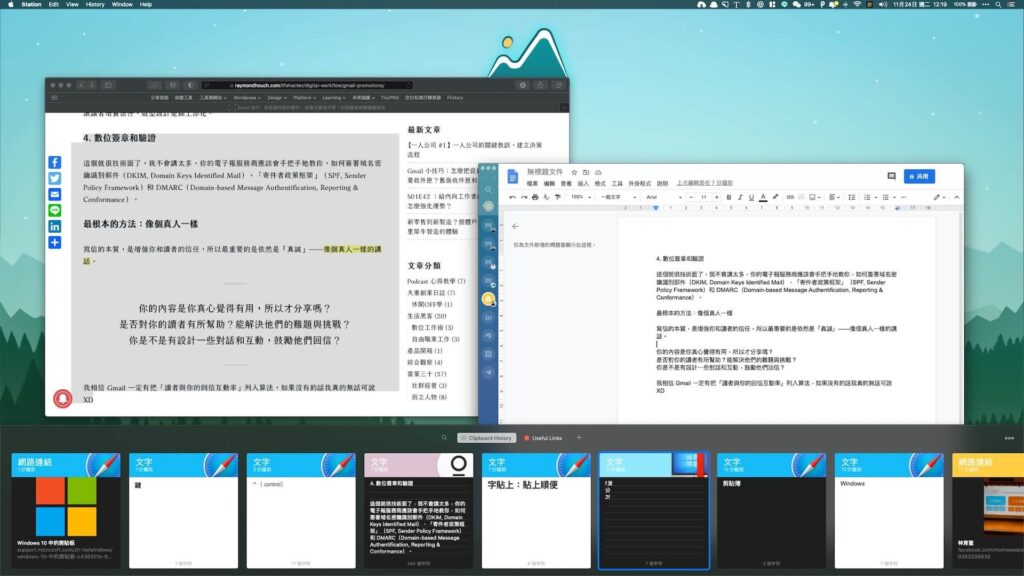The height and width of the screenshot is (576, 1024).
Task: Click undo in Docs toolbar
Action: point(513,197)
